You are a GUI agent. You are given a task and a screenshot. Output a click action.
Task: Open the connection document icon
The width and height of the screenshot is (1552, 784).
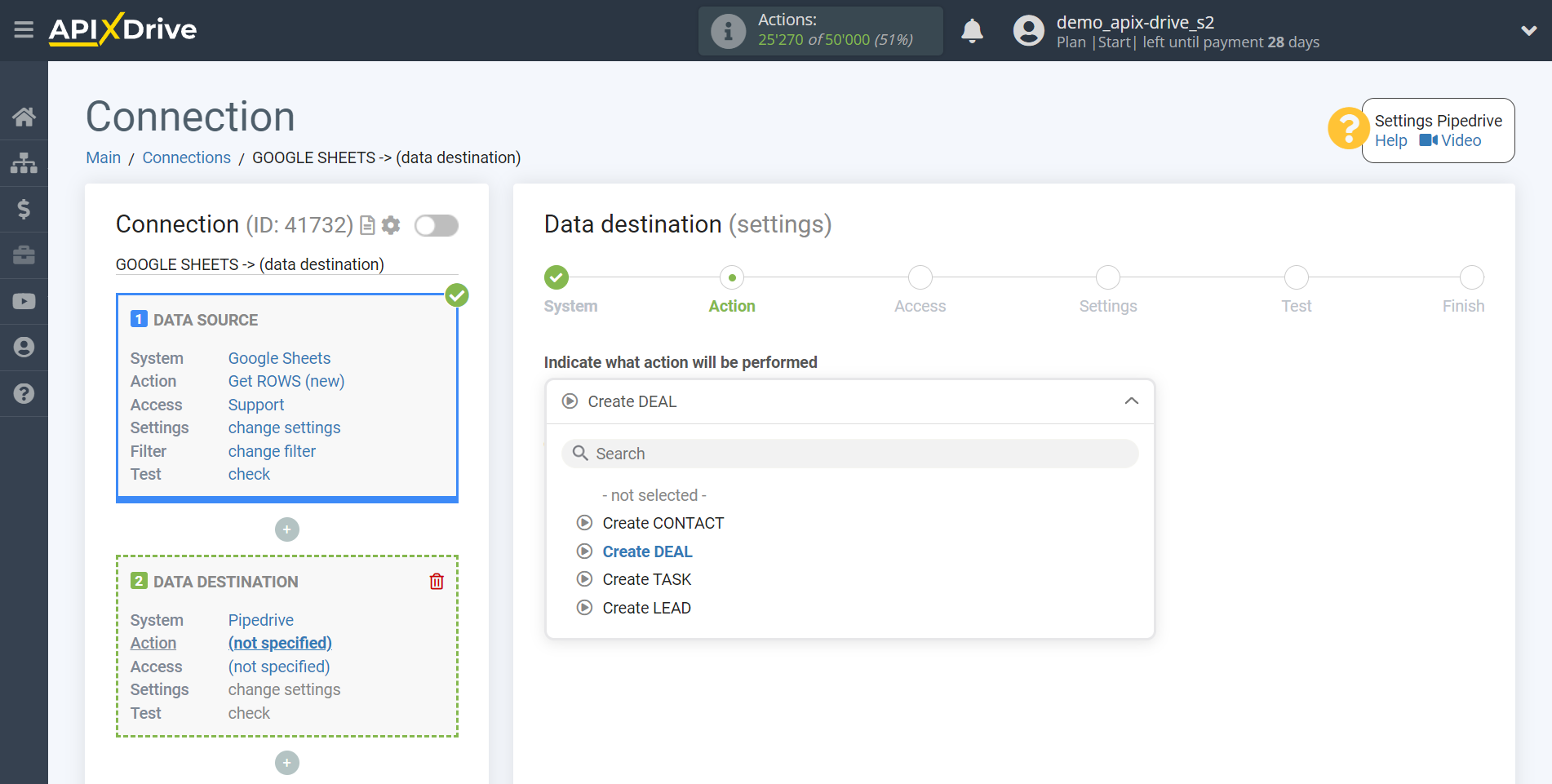367,225
